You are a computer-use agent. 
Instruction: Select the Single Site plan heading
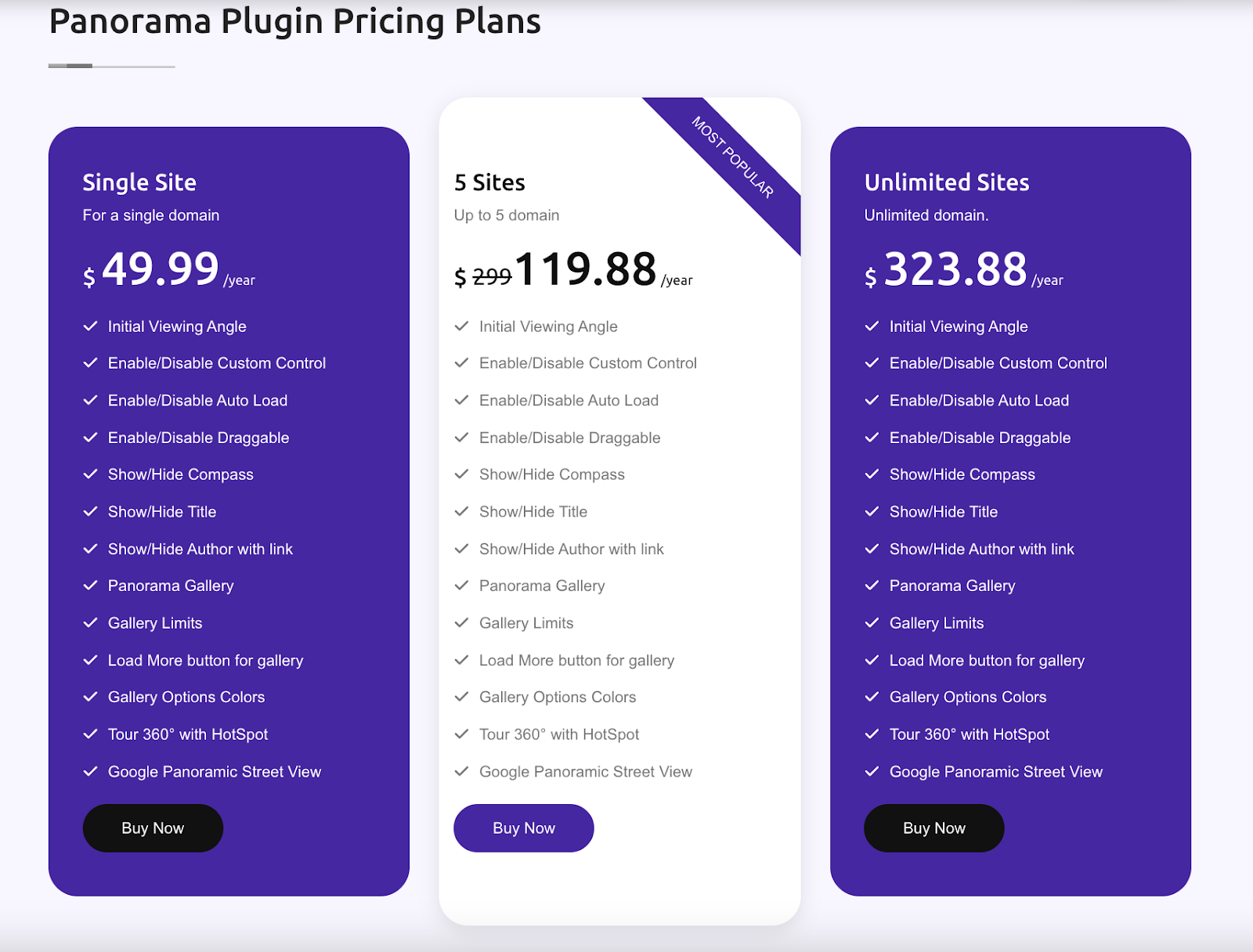[139, 182]
